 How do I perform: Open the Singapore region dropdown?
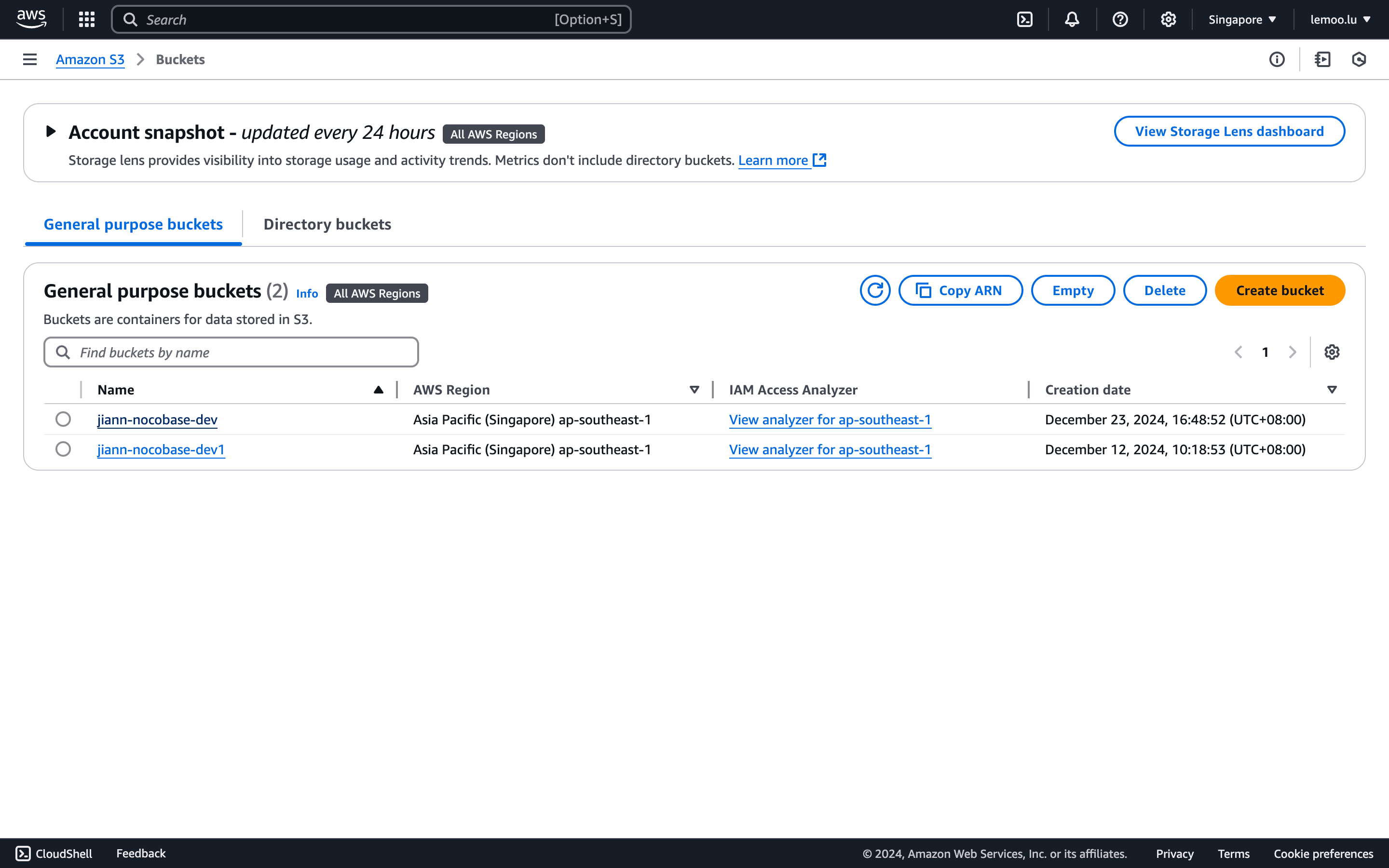(1242, 19)
